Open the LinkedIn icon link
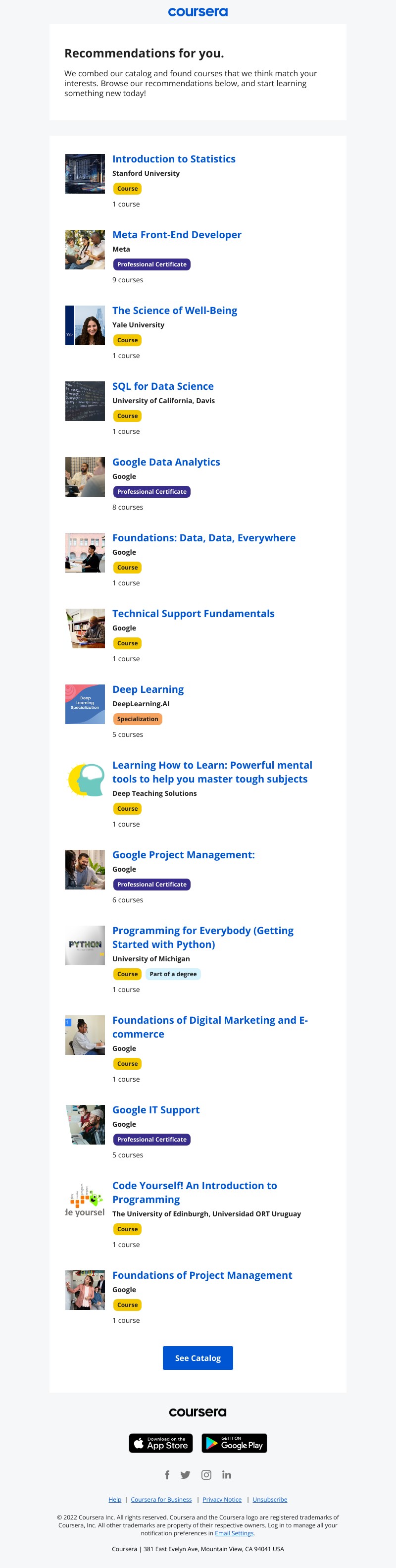The height and width of the screenshot is (1568, 396). [227, 1474]
